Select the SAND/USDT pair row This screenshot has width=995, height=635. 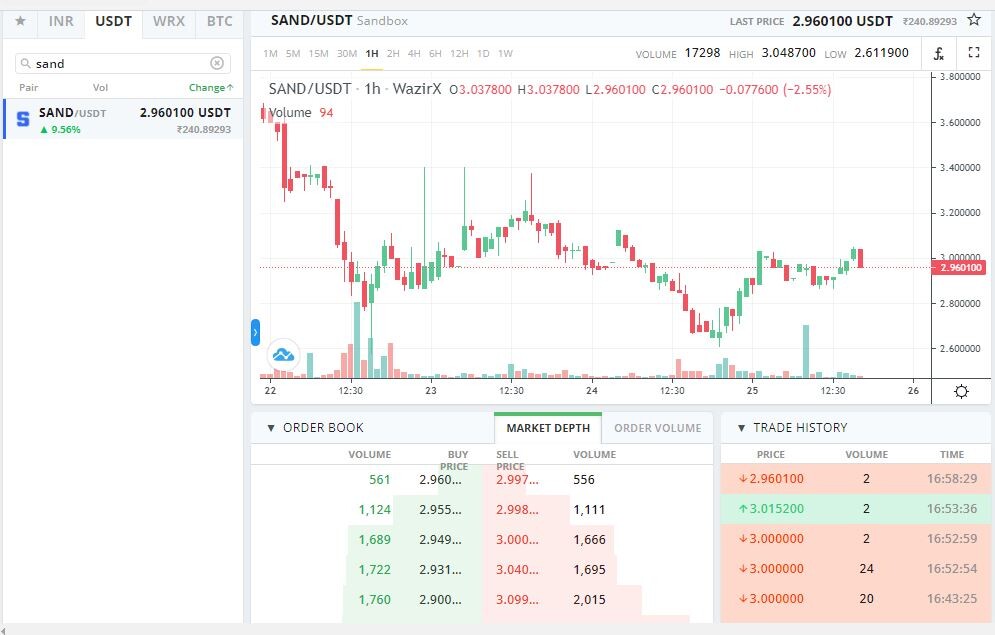[124, 119]
